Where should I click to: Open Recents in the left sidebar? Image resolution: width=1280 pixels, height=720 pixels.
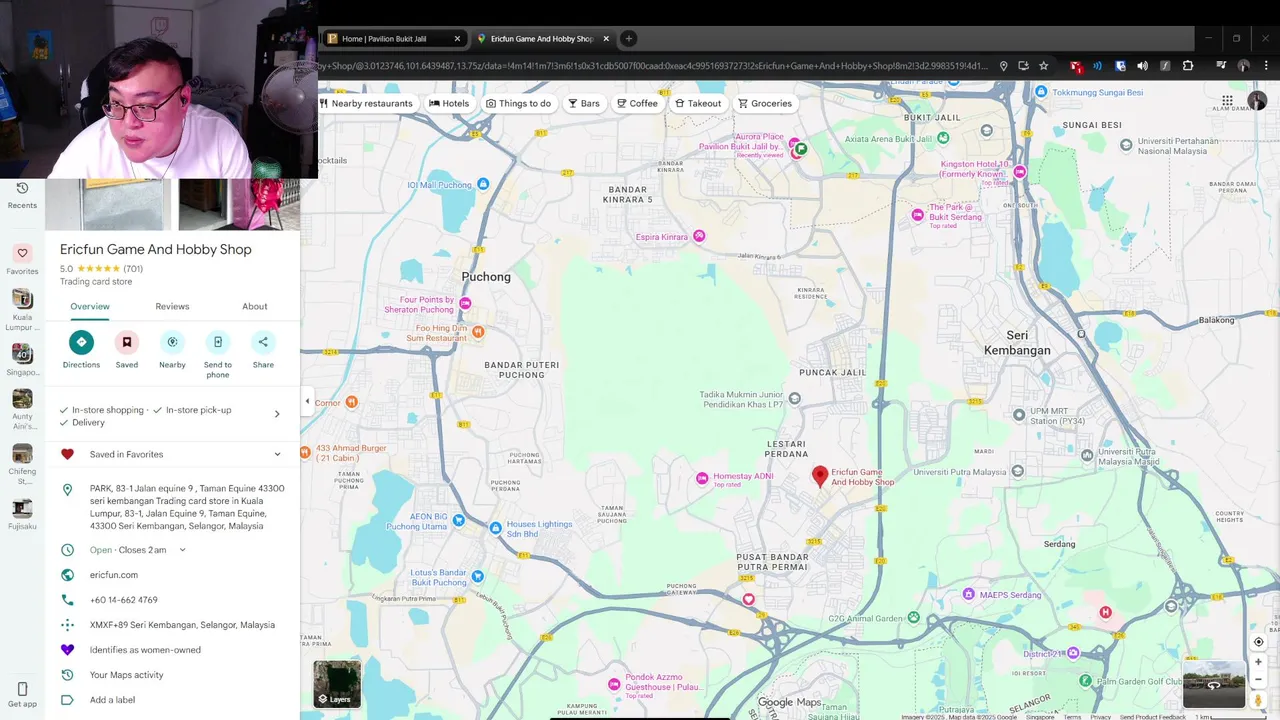tap(22, 195)
